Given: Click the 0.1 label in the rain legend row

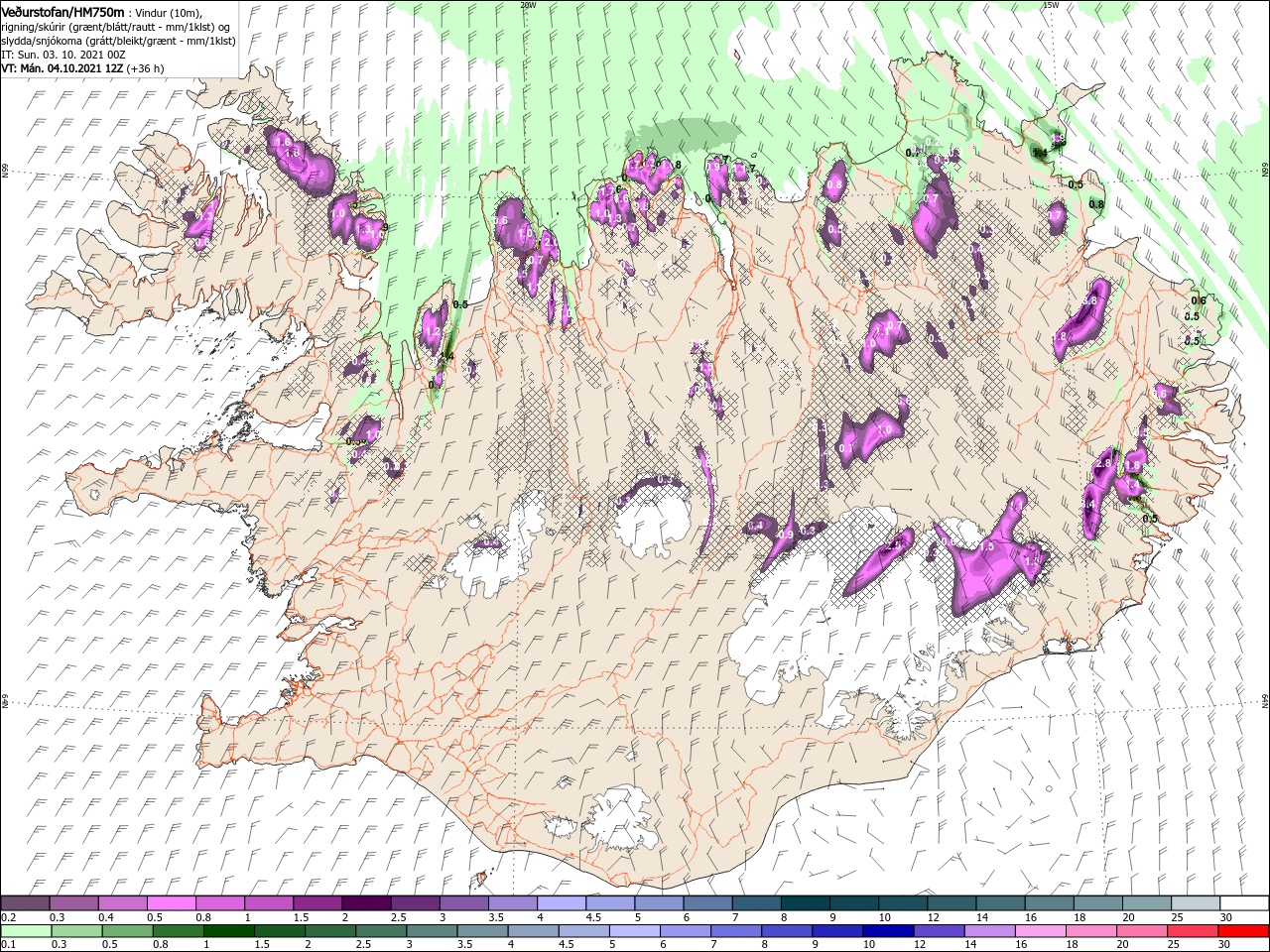Looking at the screenshot, I should 8,945.
